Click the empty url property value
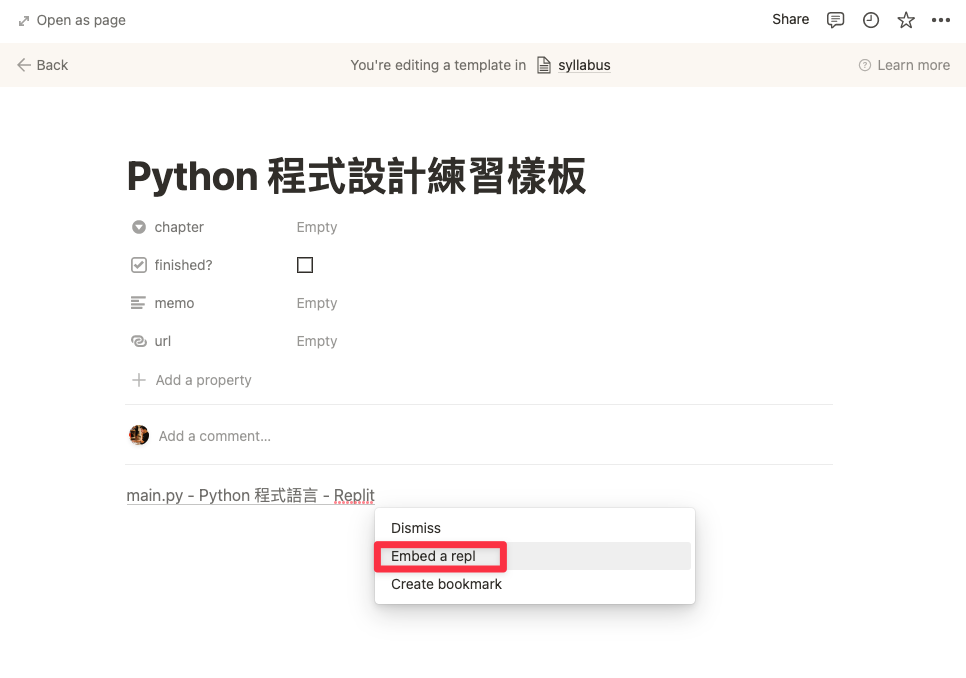This screenshot has width=966, height=678. pyautogui.click(x=317, y=341)
